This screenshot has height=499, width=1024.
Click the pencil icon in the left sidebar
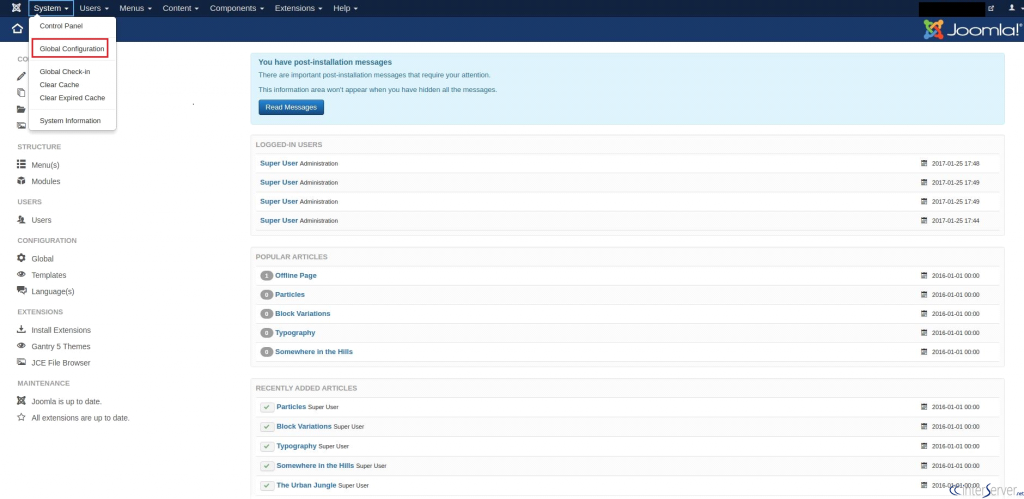tap(21, 76)
